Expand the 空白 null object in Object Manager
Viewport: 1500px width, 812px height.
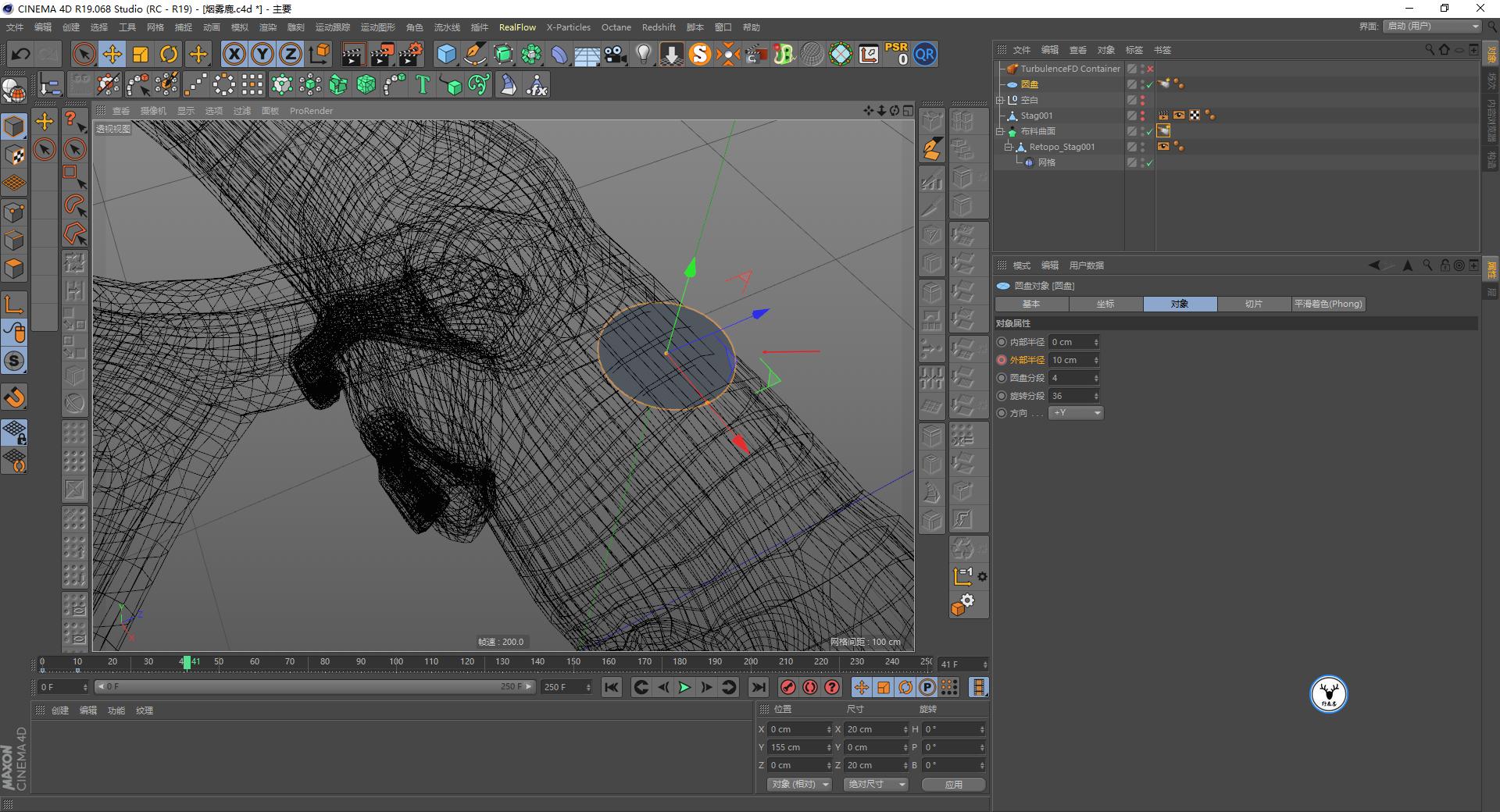tap(1001, 99)
